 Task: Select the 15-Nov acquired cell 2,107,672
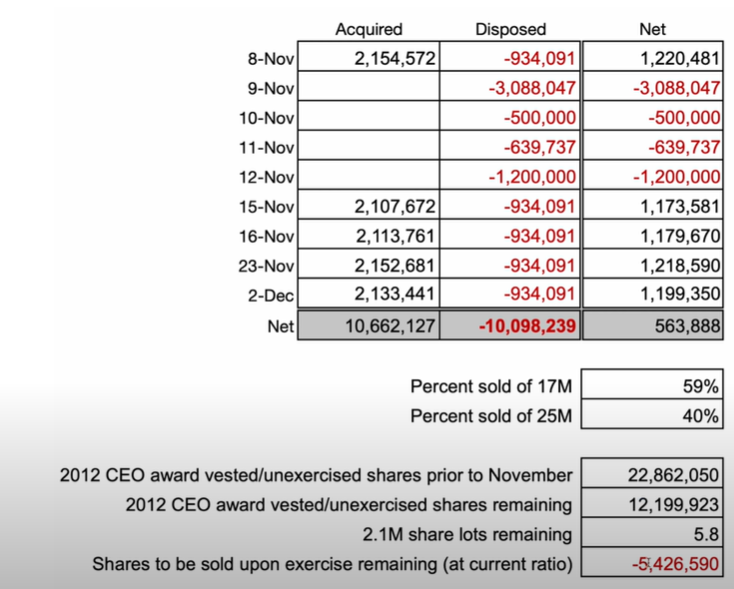pyautogui.click(x=368, y=207)
